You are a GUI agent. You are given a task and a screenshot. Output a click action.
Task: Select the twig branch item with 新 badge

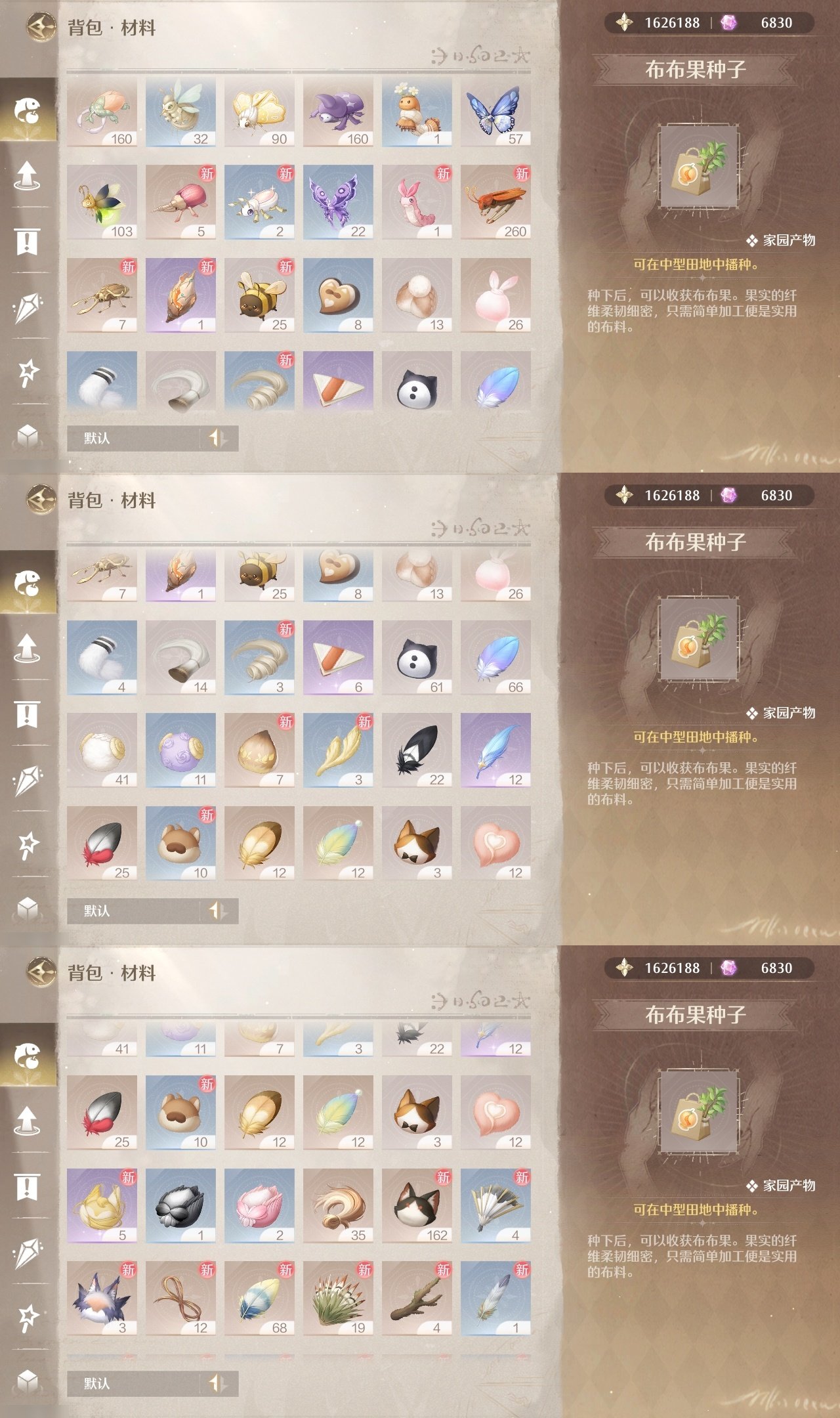pos(417,1299)
